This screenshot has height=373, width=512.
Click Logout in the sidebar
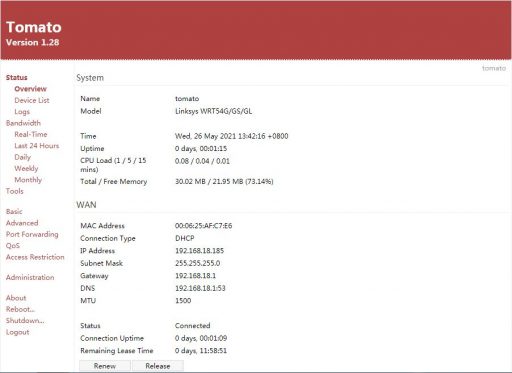tap(17, 332)
